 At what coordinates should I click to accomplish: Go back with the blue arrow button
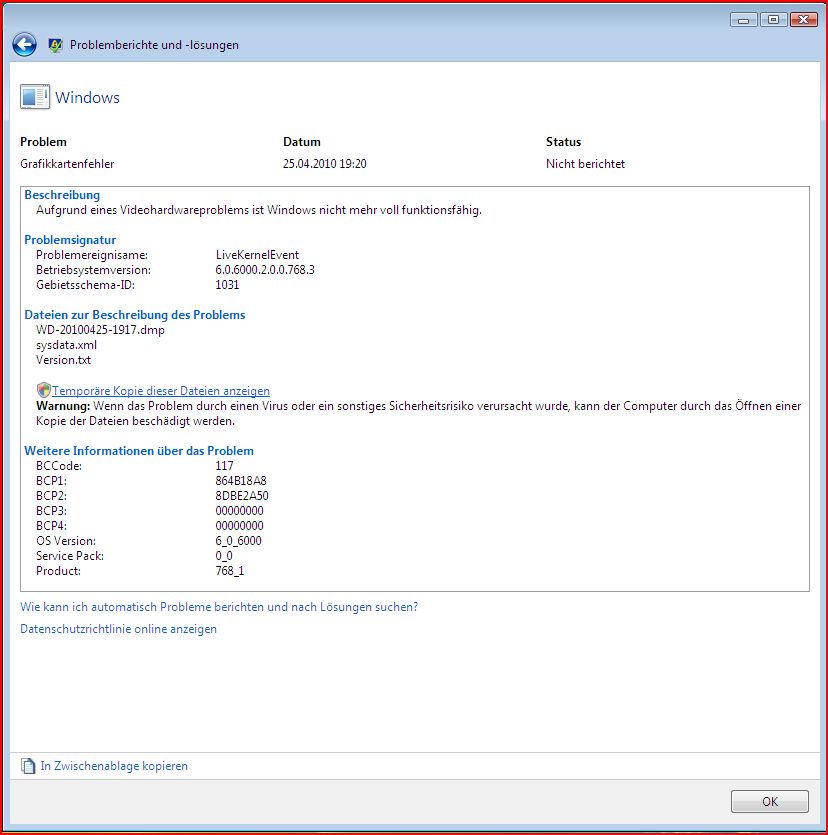(24, 45)
